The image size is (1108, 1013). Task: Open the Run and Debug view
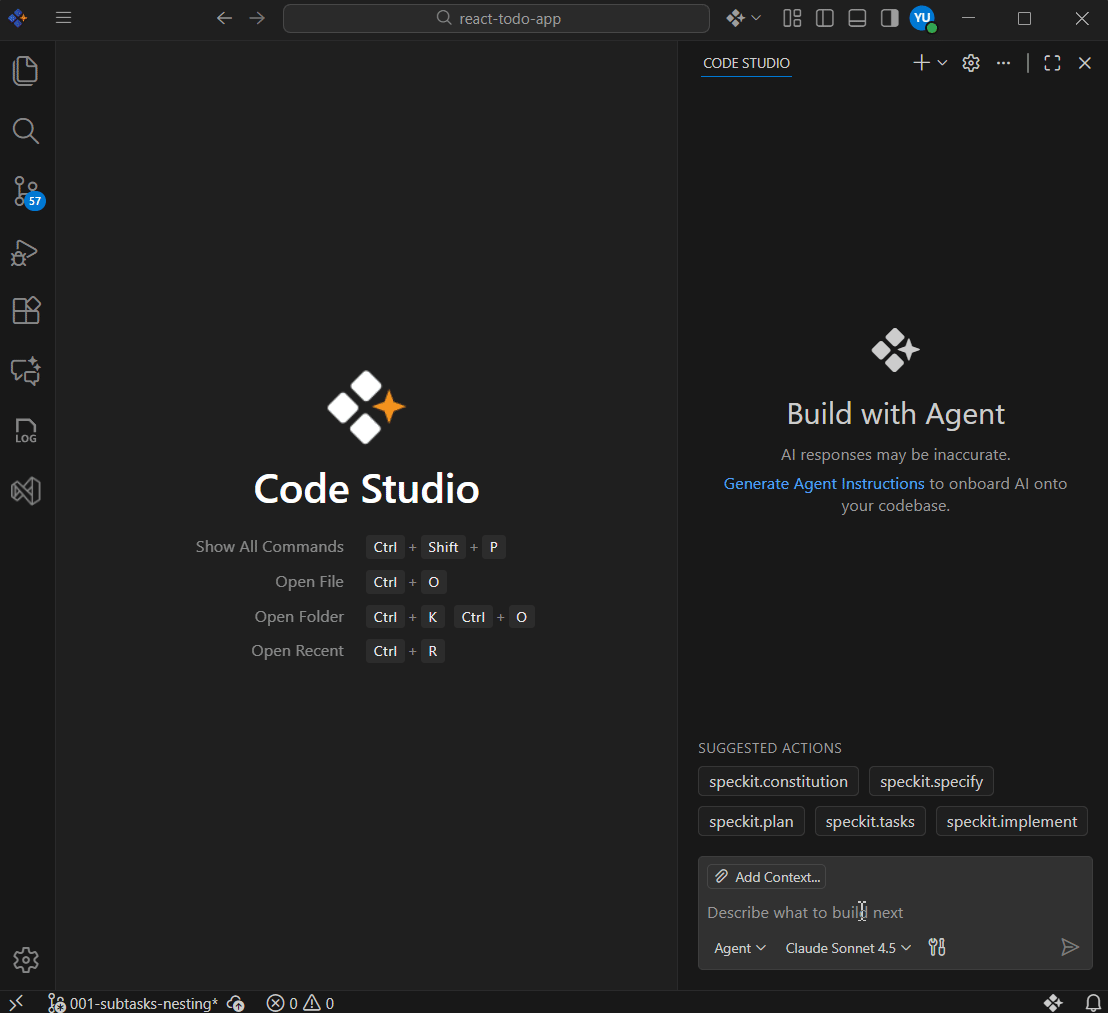pos(26,252)
